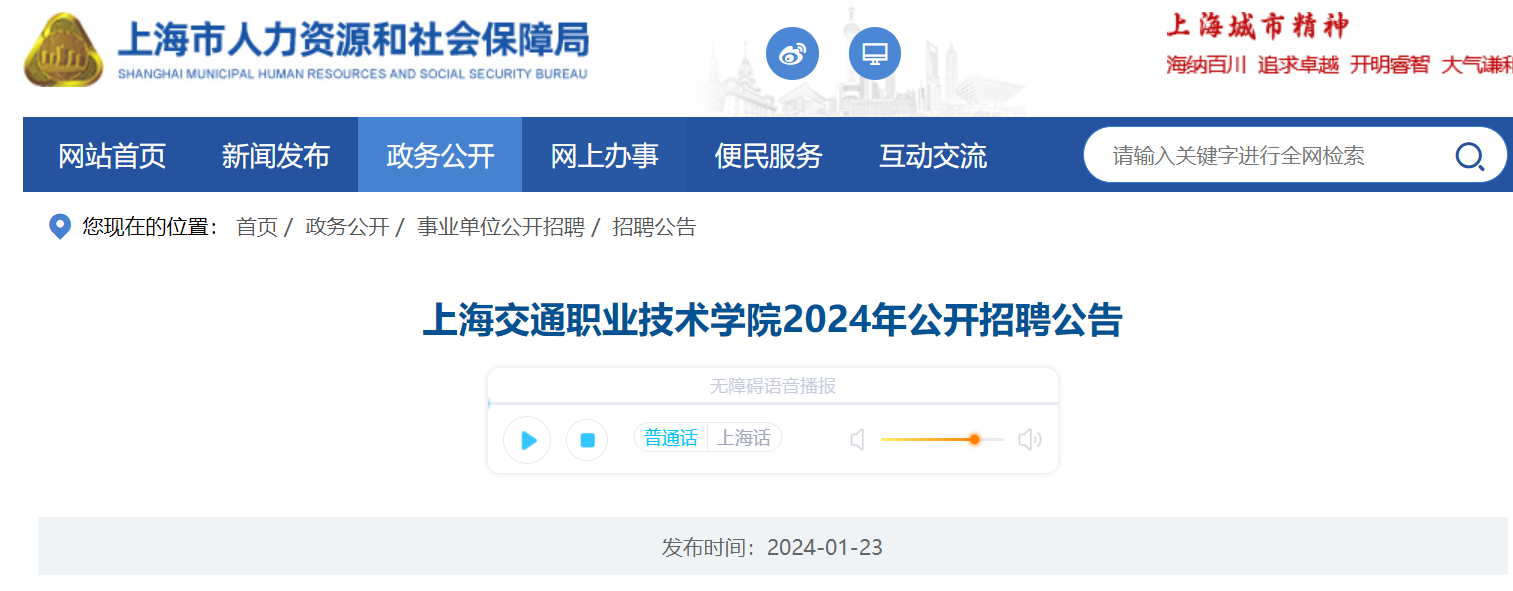Click the audio progress bar
The image size is (1513, 591).
point(773,403)
